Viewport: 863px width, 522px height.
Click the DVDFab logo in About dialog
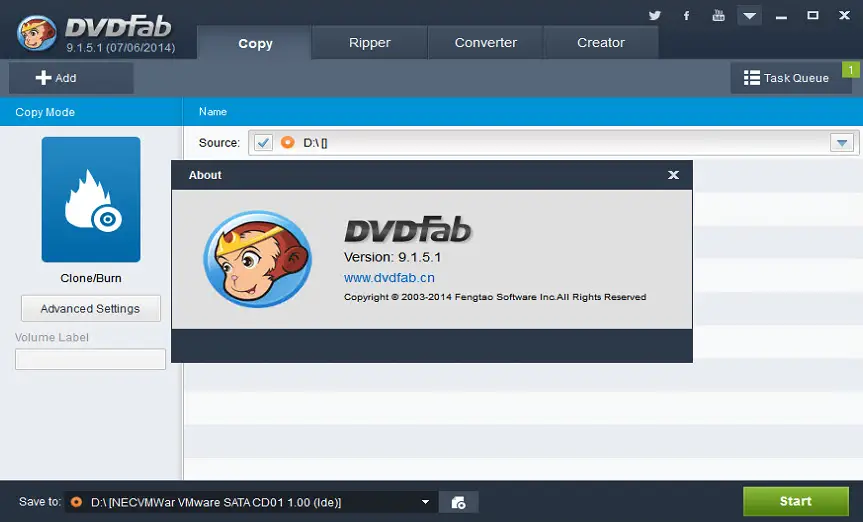coord(408,230)
